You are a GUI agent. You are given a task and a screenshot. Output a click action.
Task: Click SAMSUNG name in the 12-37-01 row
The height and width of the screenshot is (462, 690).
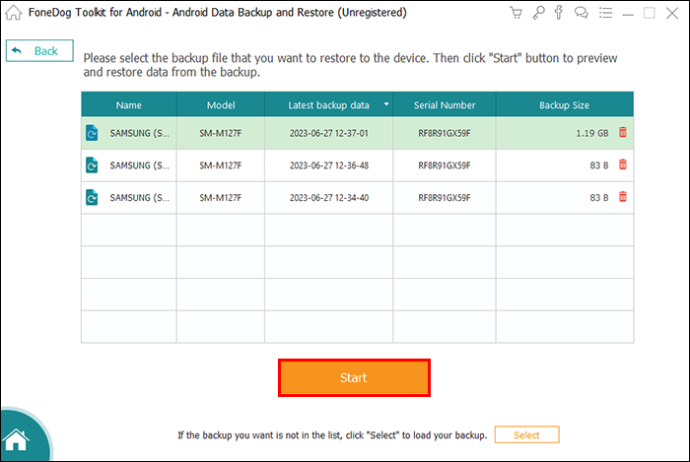coord(139,133)
